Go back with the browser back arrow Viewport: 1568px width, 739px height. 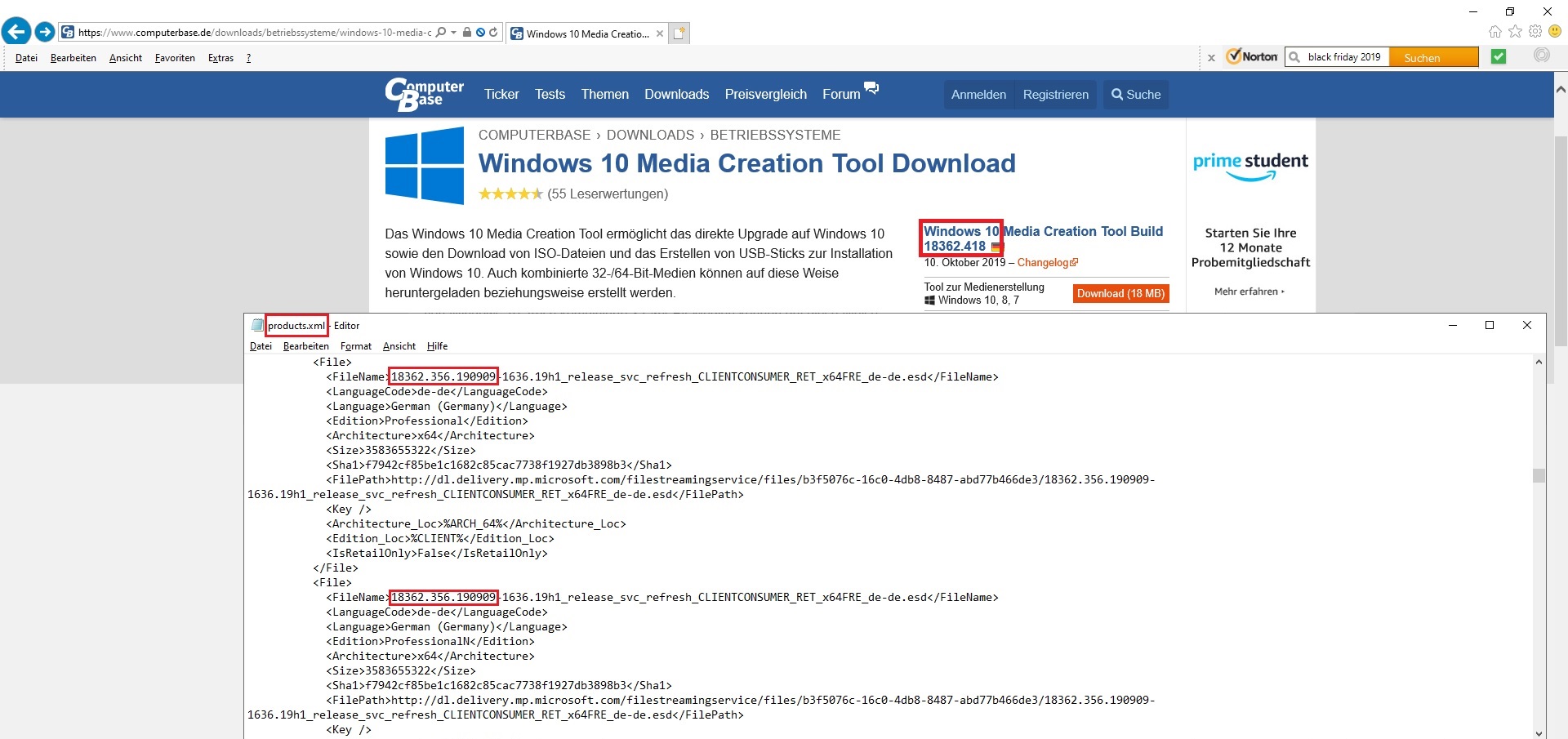(16, 32)
